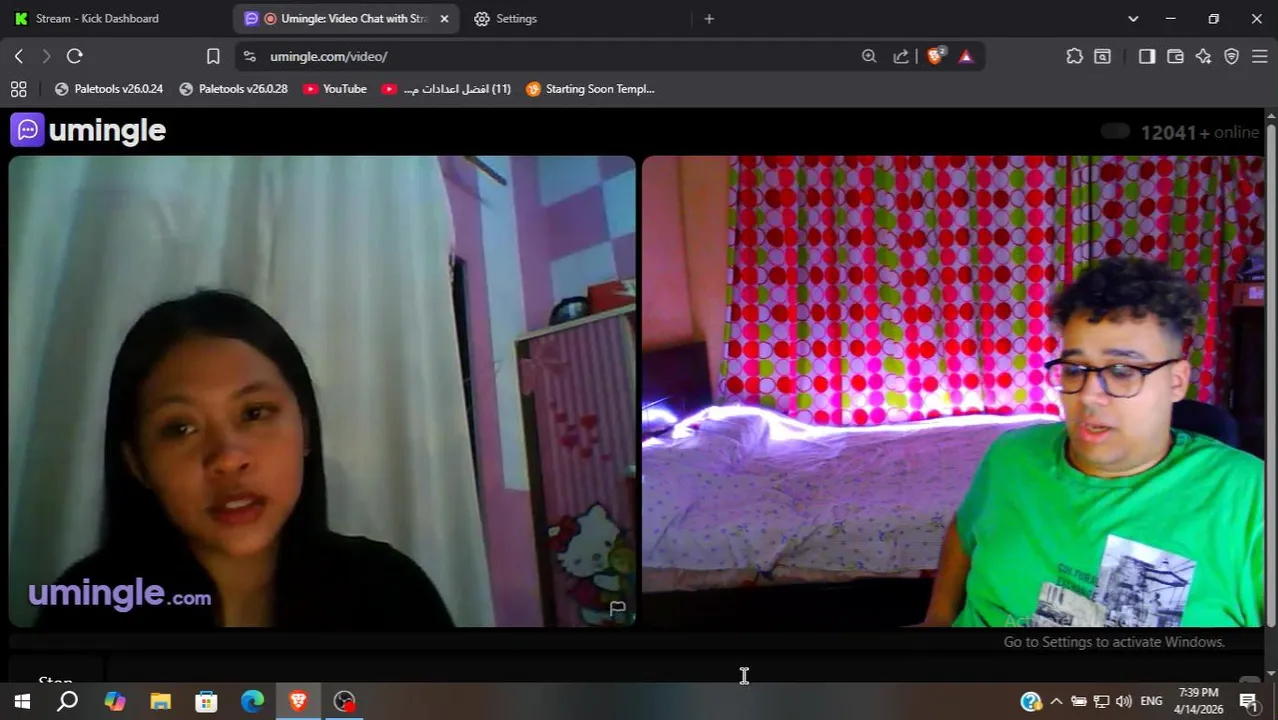The height and width of the screenshot is (720, 1278).
Task: Open Paletools v26.0.28 bookmark
Action: 233,89
